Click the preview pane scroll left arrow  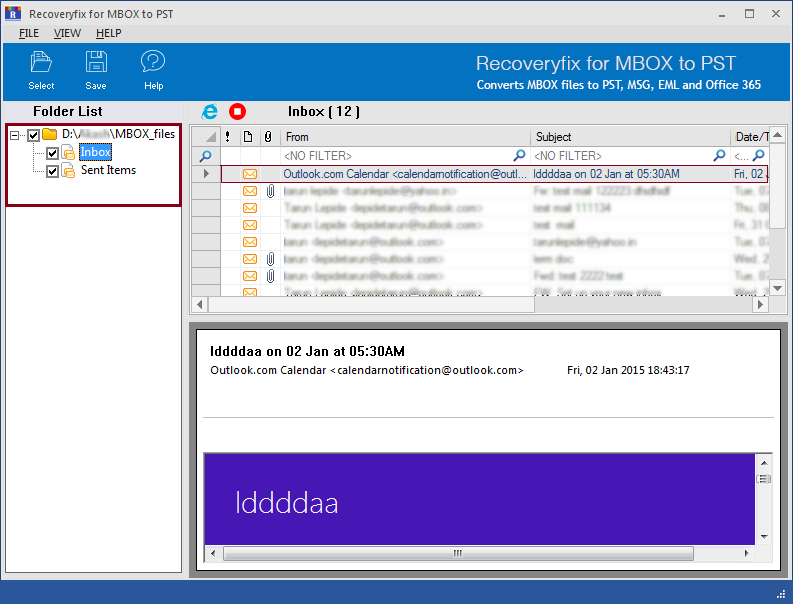213,553
